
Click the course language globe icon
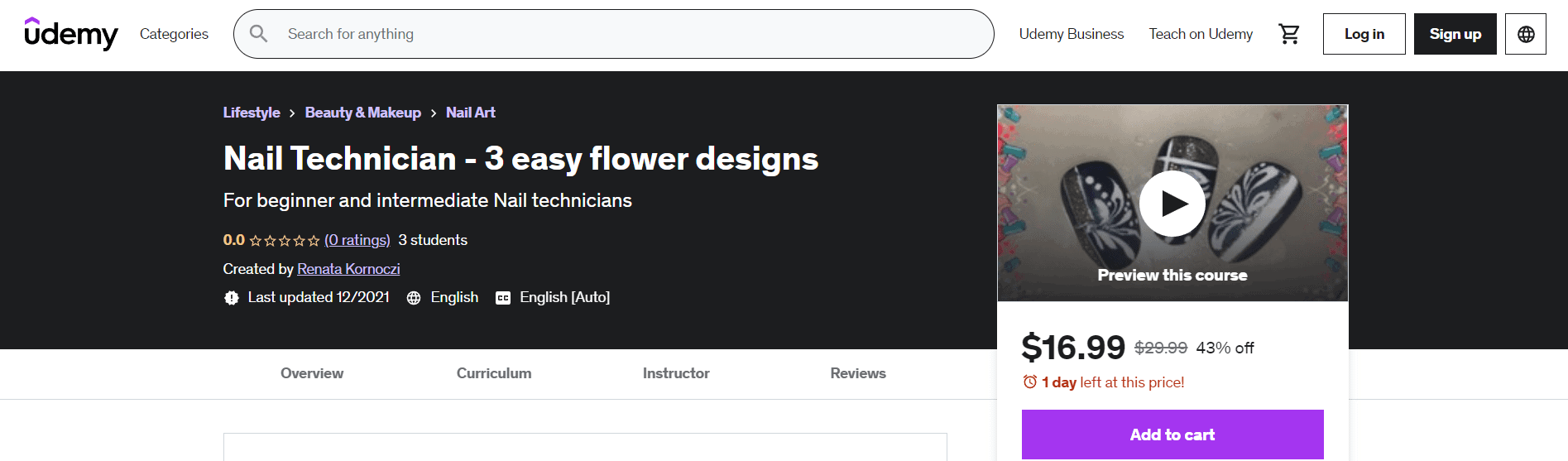[414, 298]
